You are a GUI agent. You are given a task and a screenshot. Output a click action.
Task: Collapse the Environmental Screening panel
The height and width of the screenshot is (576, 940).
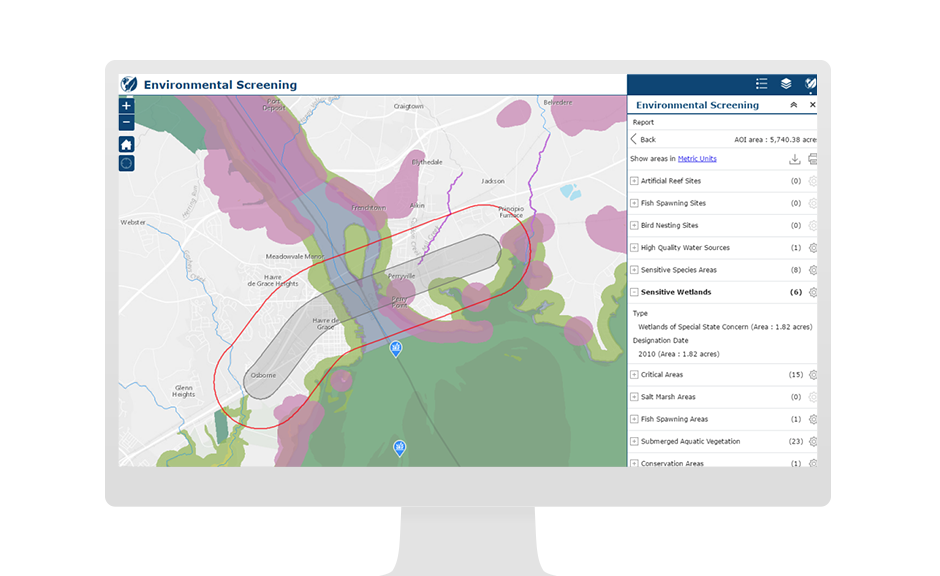click(793, 105)
